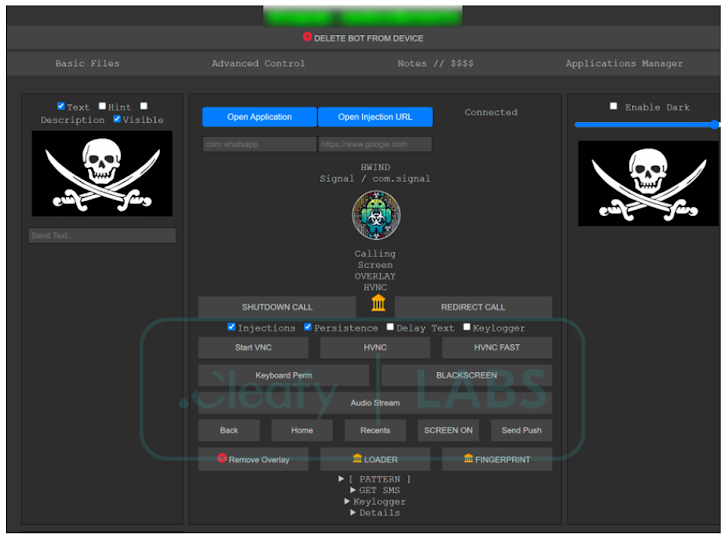Click the blue slider handle under Enable Dark
The height and width of the screenshot is (540, 728).
point(715,124)
